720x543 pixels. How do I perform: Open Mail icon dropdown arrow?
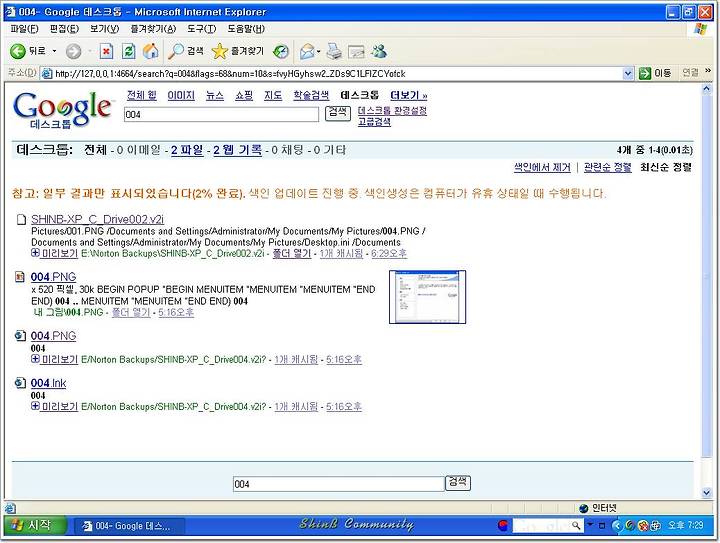click(318, 52)
